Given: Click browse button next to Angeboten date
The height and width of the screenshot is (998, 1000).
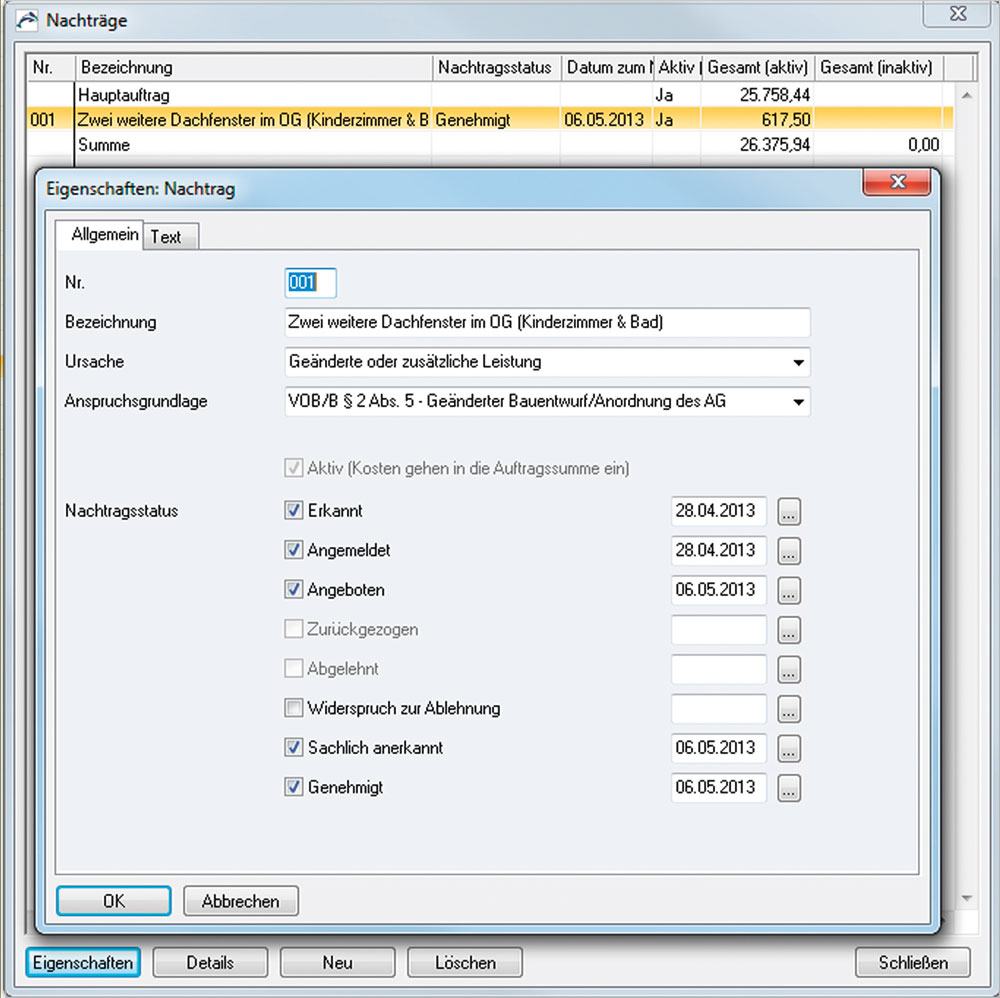Looking at the screenshot, I should point(789,590).
